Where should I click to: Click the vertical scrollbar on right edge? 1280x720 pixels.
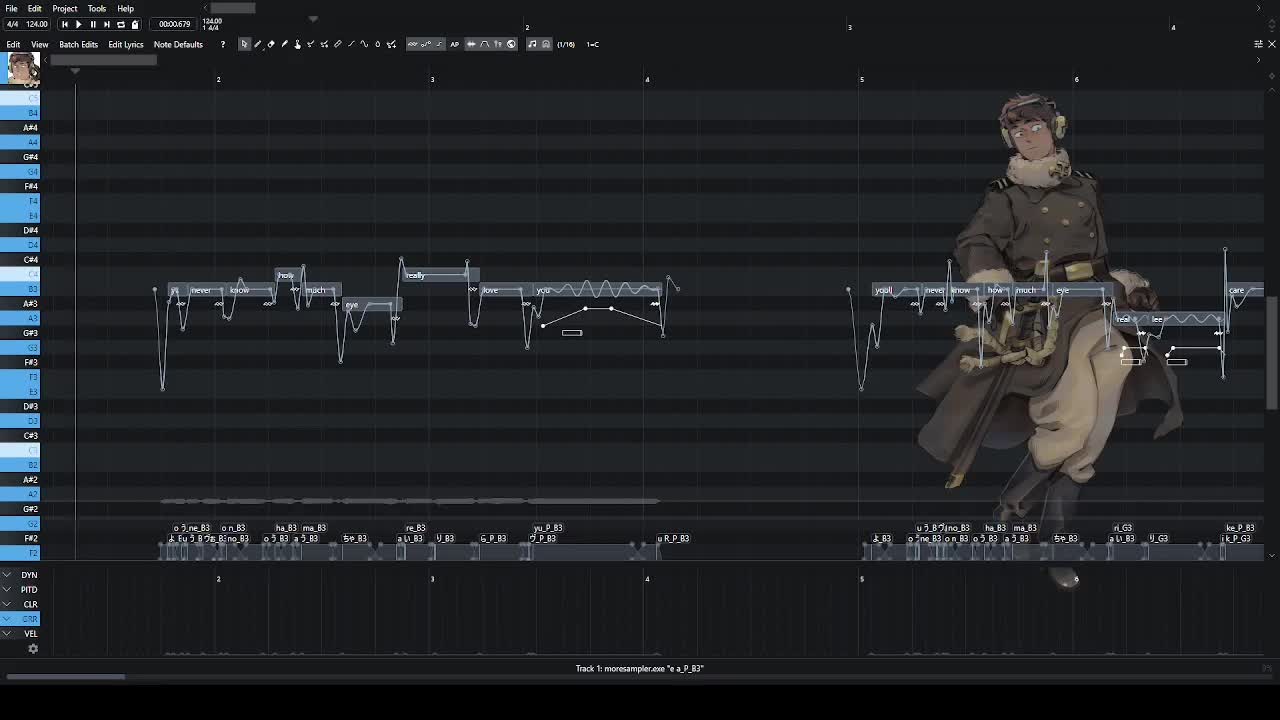(x=1272, y=352)
